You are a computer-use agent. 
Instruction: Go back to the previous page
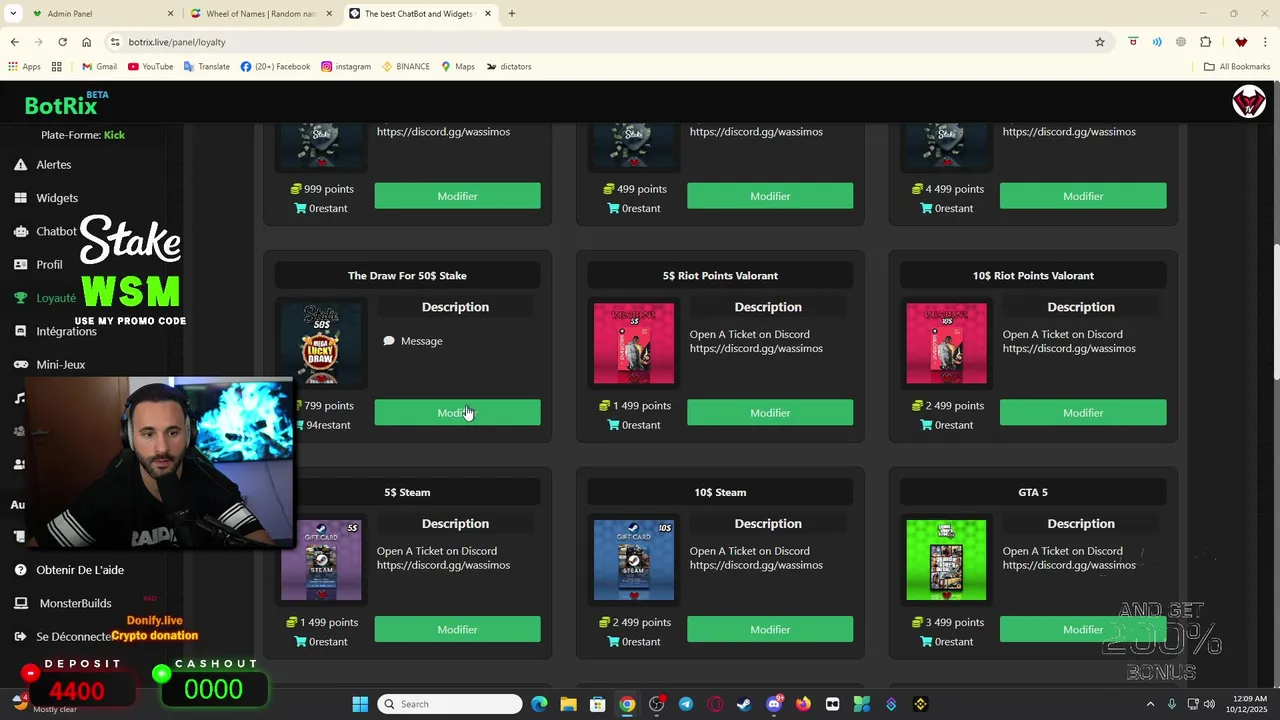(x=14, y=42)
